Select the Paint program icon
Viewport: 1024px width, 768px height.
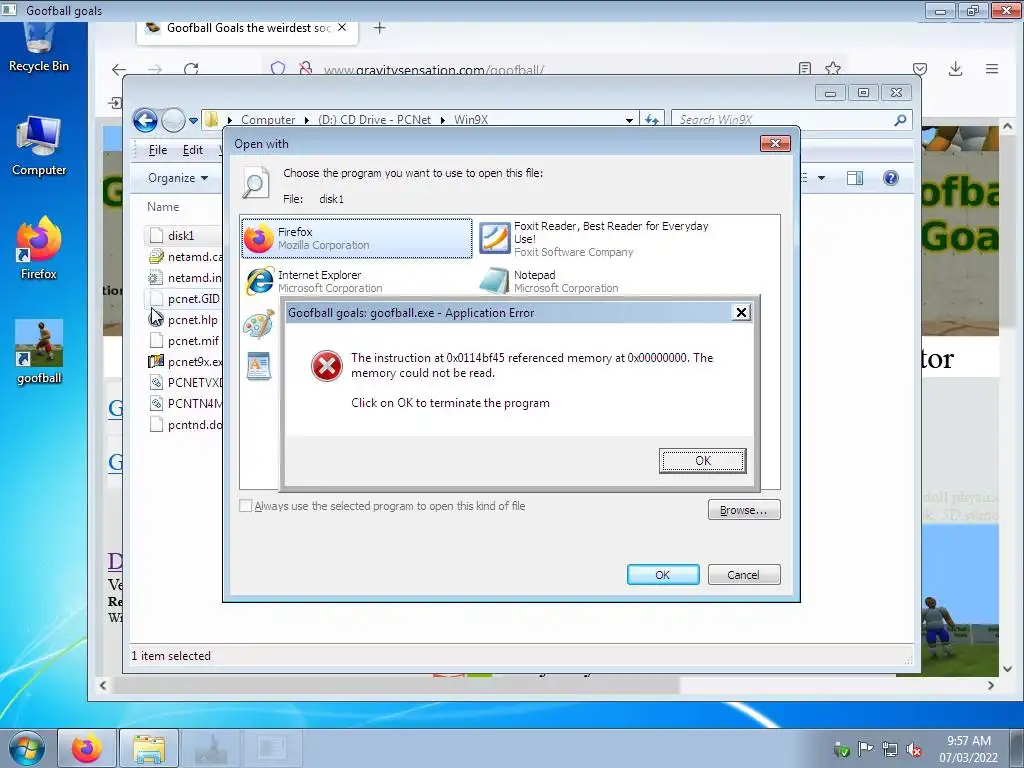pos(259,325)
